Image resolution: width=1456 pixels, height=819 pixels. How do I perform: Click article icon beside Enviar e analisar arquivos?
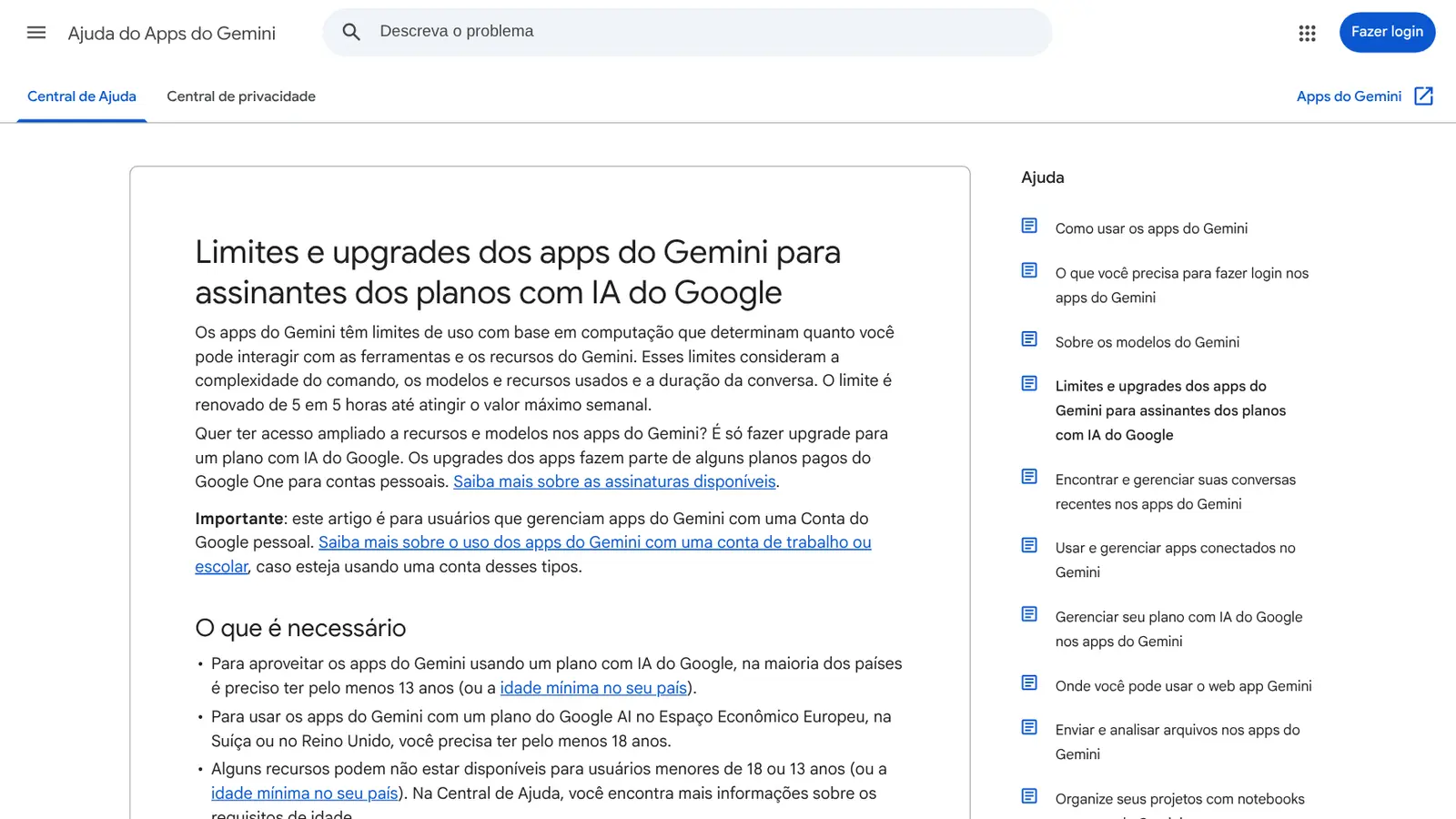pyautogui.click(x=1029, y=727)
